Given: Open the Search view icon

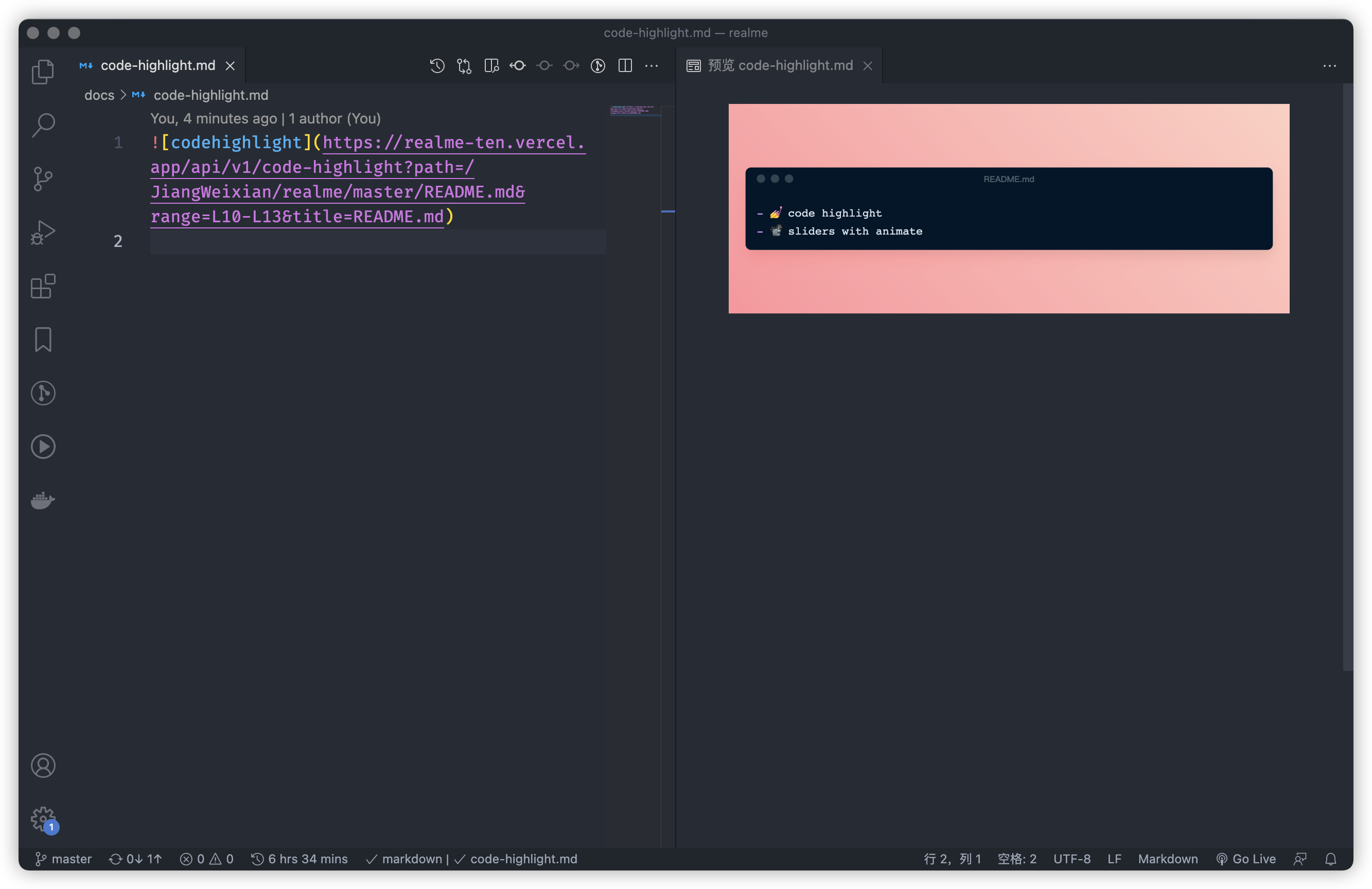Looking at the screenshot, I should pos(43,125).
